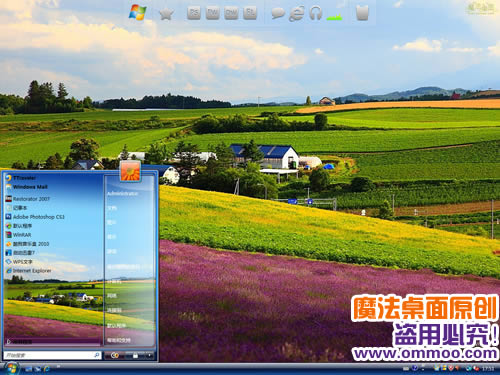Click the orange flower user picture

pos(130,172)
